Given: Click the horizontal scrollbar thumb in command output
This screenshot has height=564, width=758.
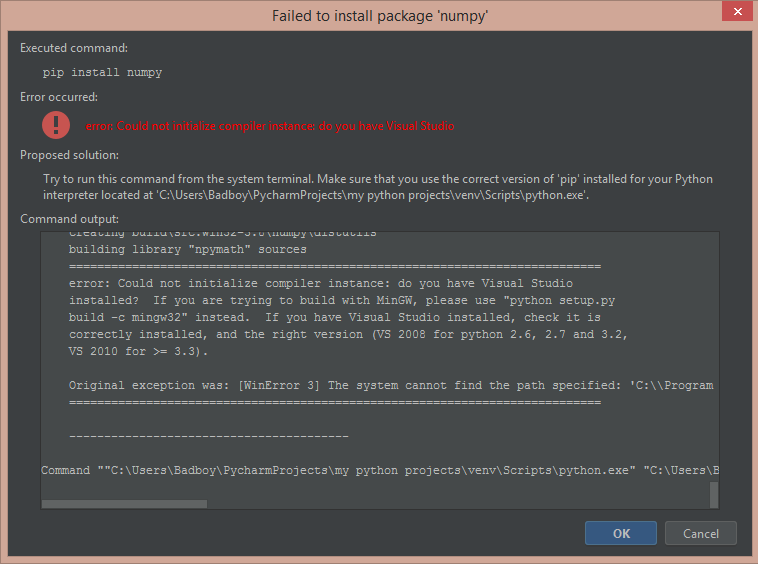Looking at the screenshot, I should click(124, 504).
